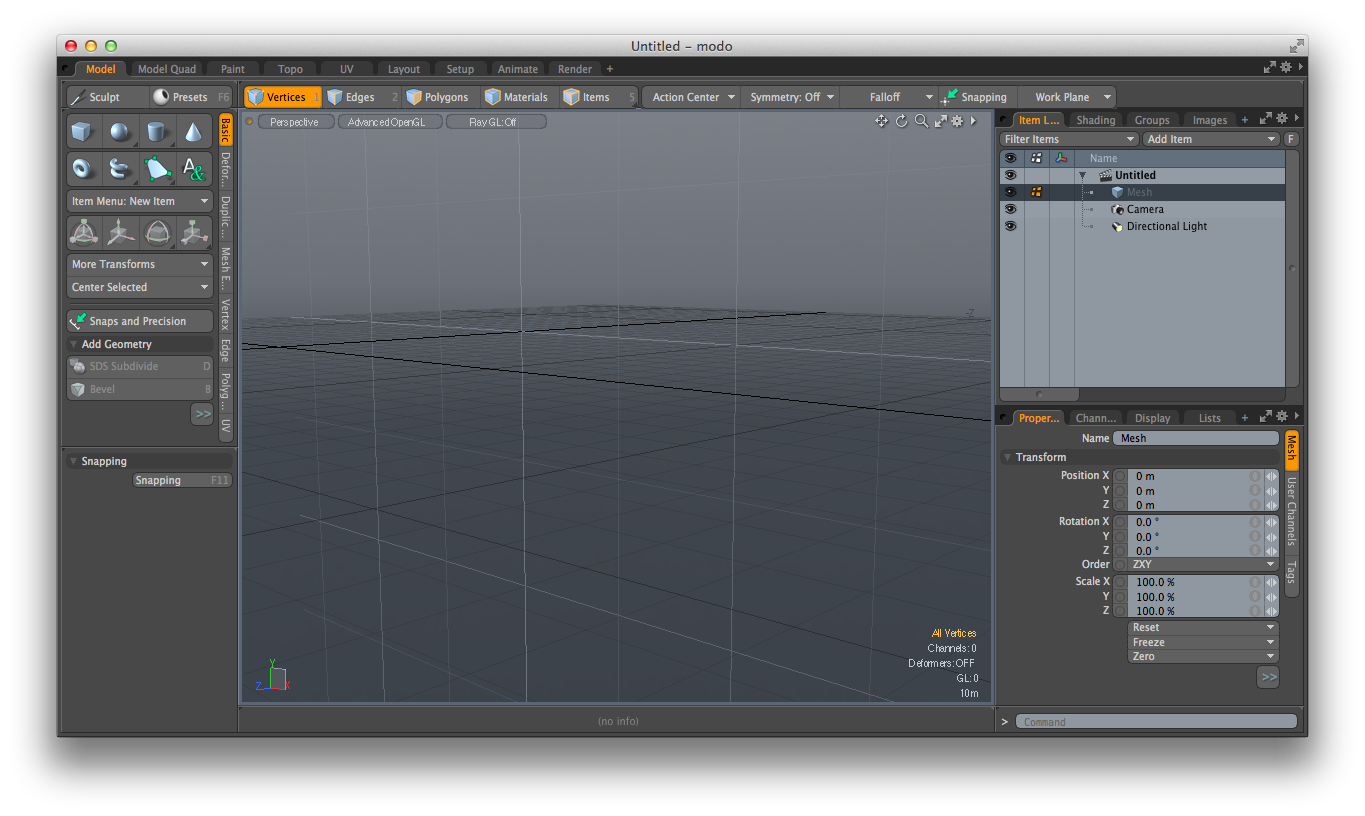Select the Pen polygon tool
Image resolution: width=1365 pixels, height=816 pixels.
pos(158,168)
